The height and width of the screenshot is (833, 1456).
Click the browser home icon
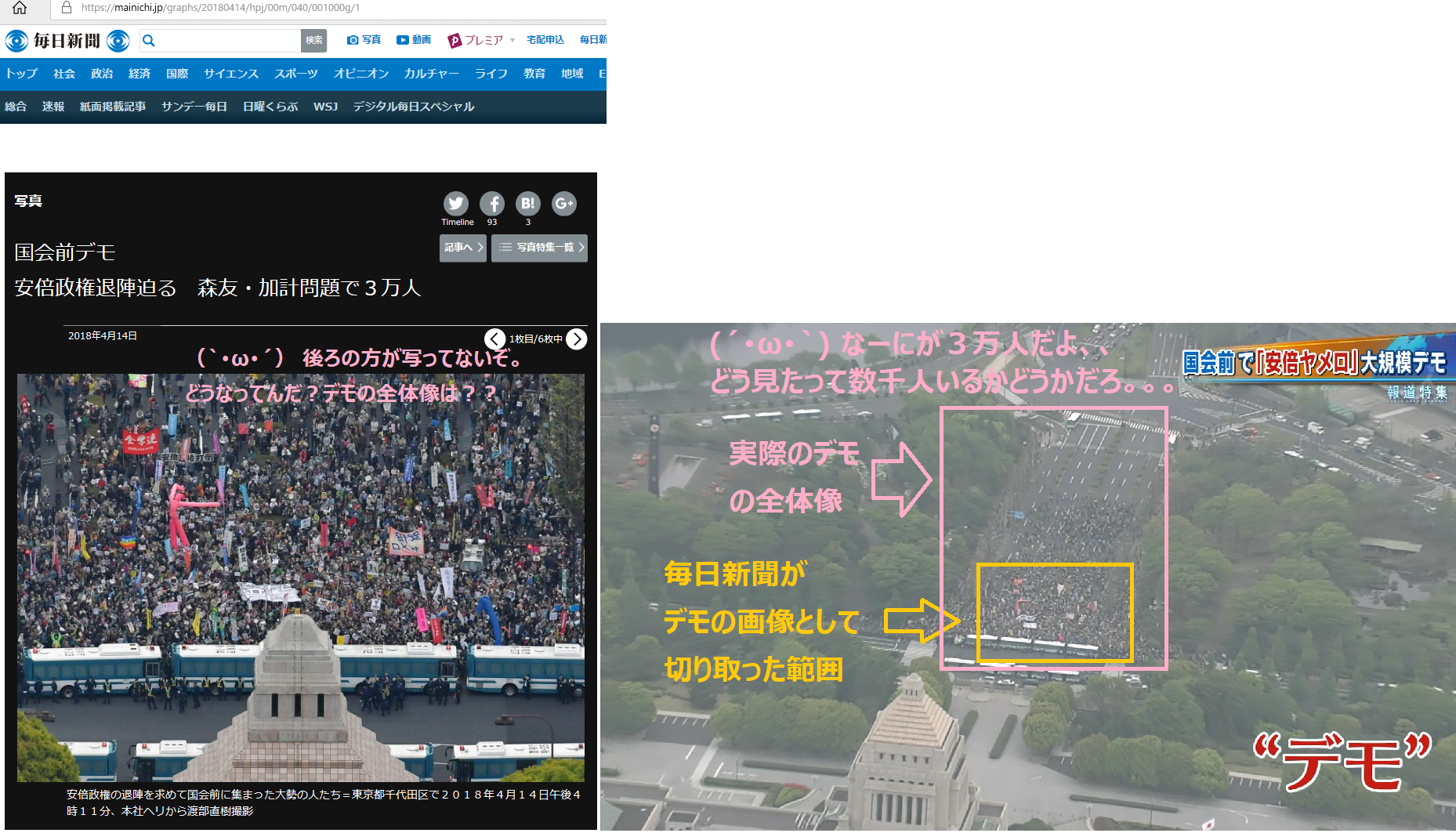coord(20,8)
